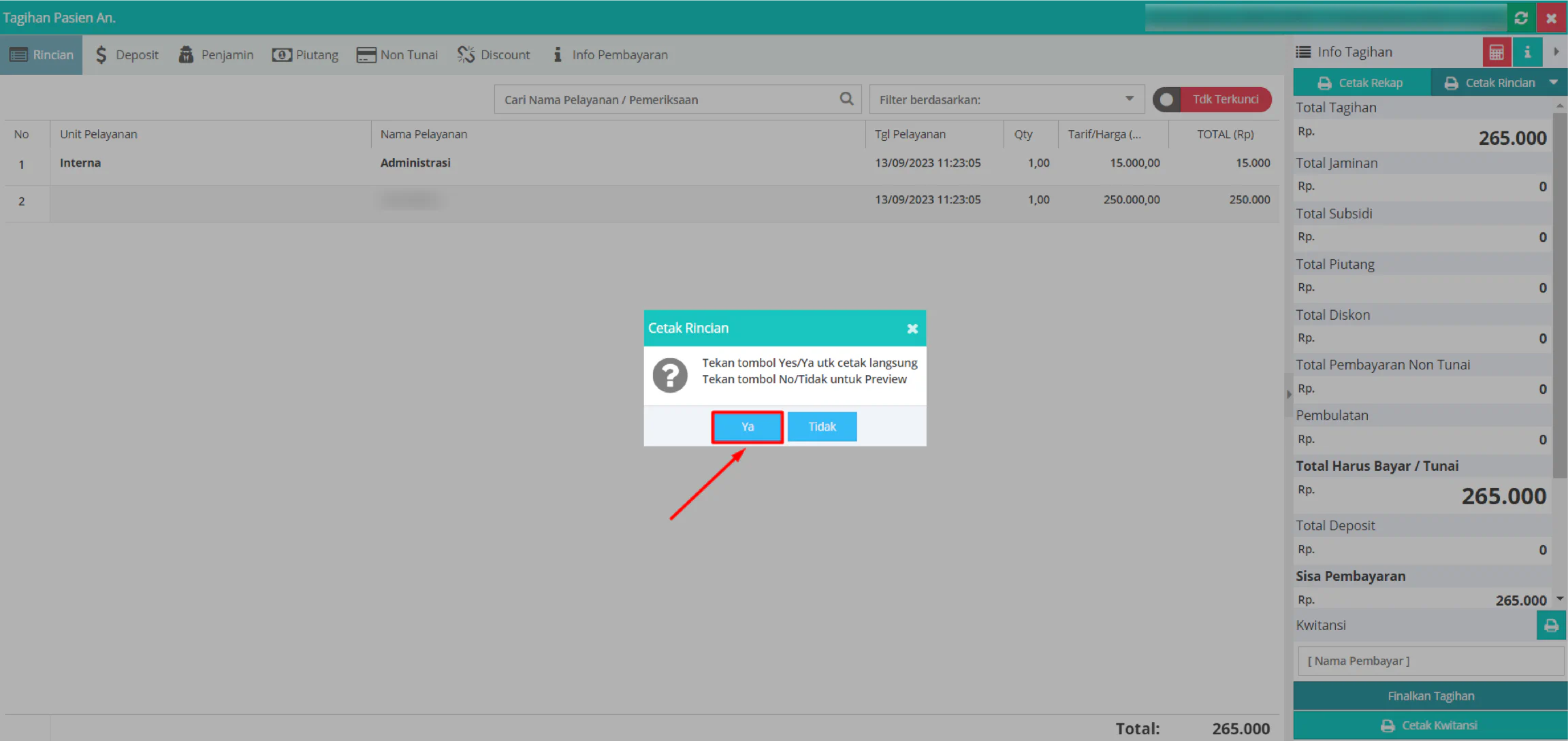The width and height of the screenshot is (1568, 741).
Task: Collapse Info Tagihan panel with arrow
Action: [1556, 52]
